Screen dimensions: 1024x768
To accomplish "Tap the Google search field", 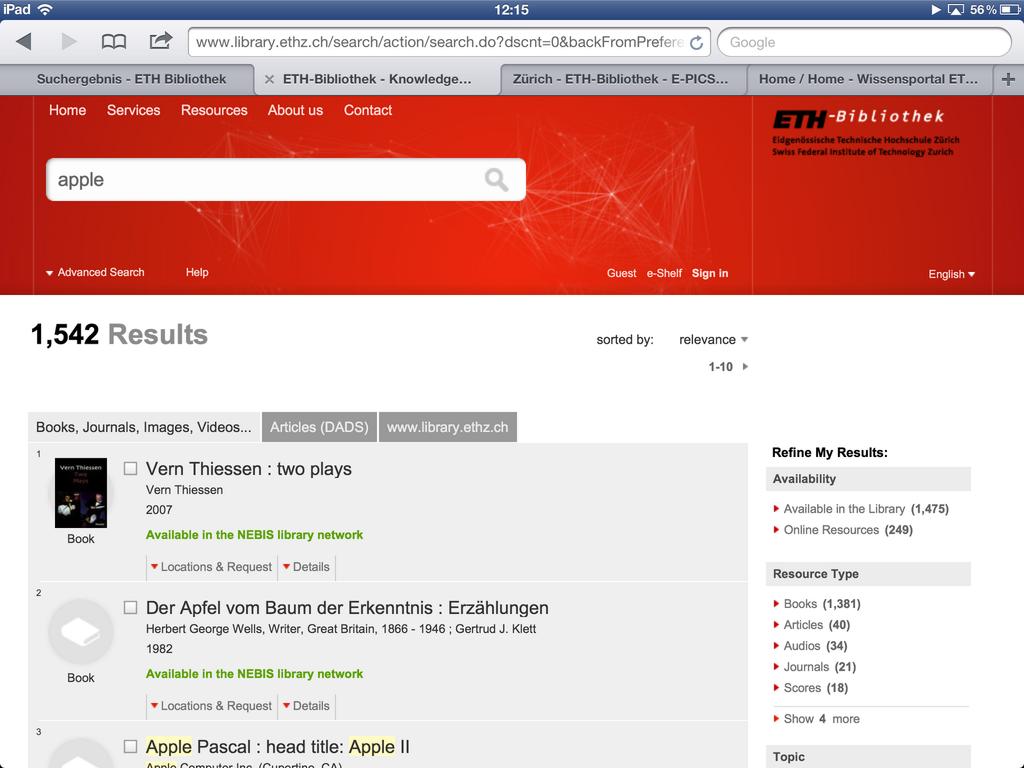I will tap(864, 42).
